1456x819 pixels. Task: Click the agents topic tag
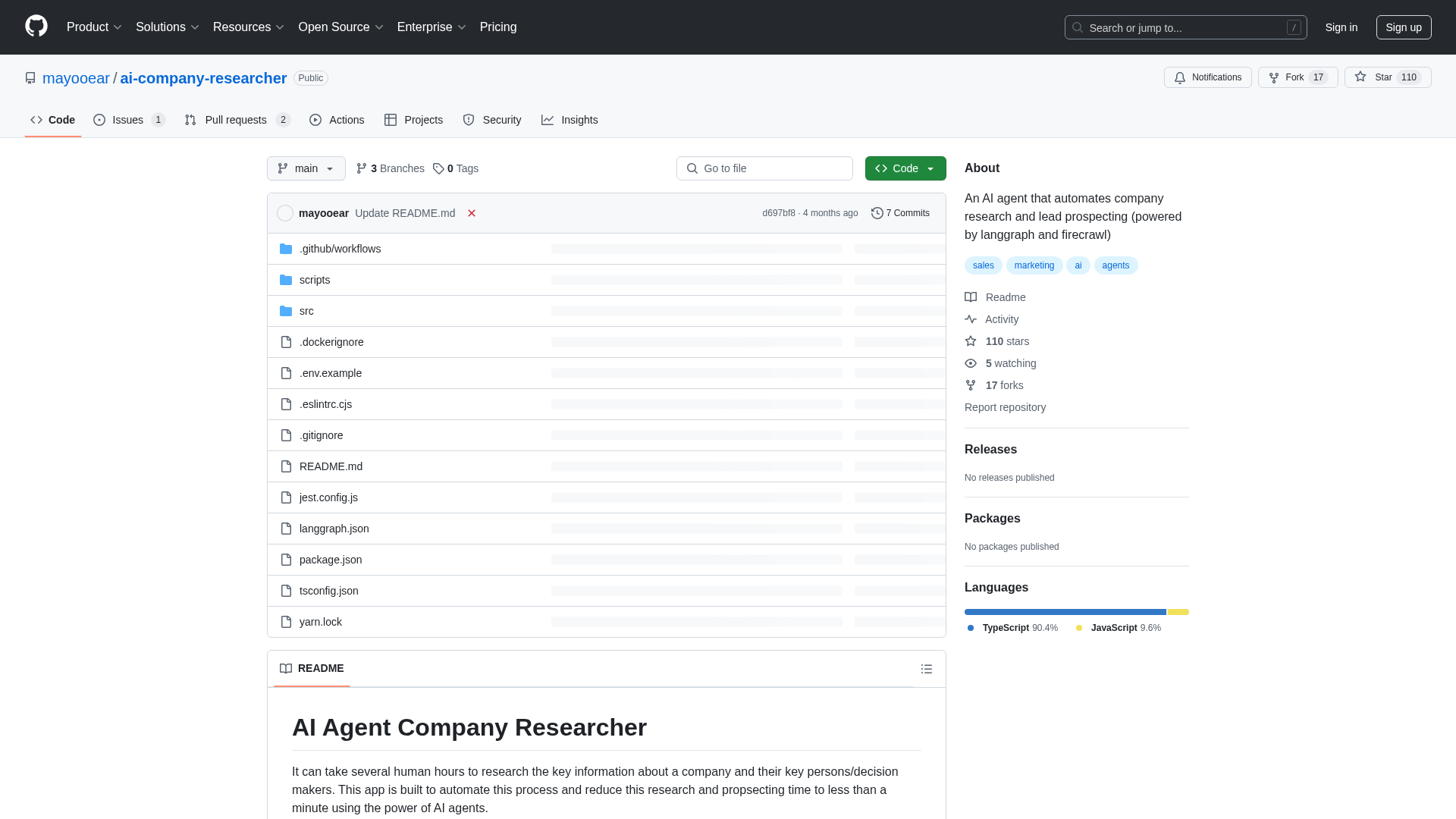click(1116, 265)
